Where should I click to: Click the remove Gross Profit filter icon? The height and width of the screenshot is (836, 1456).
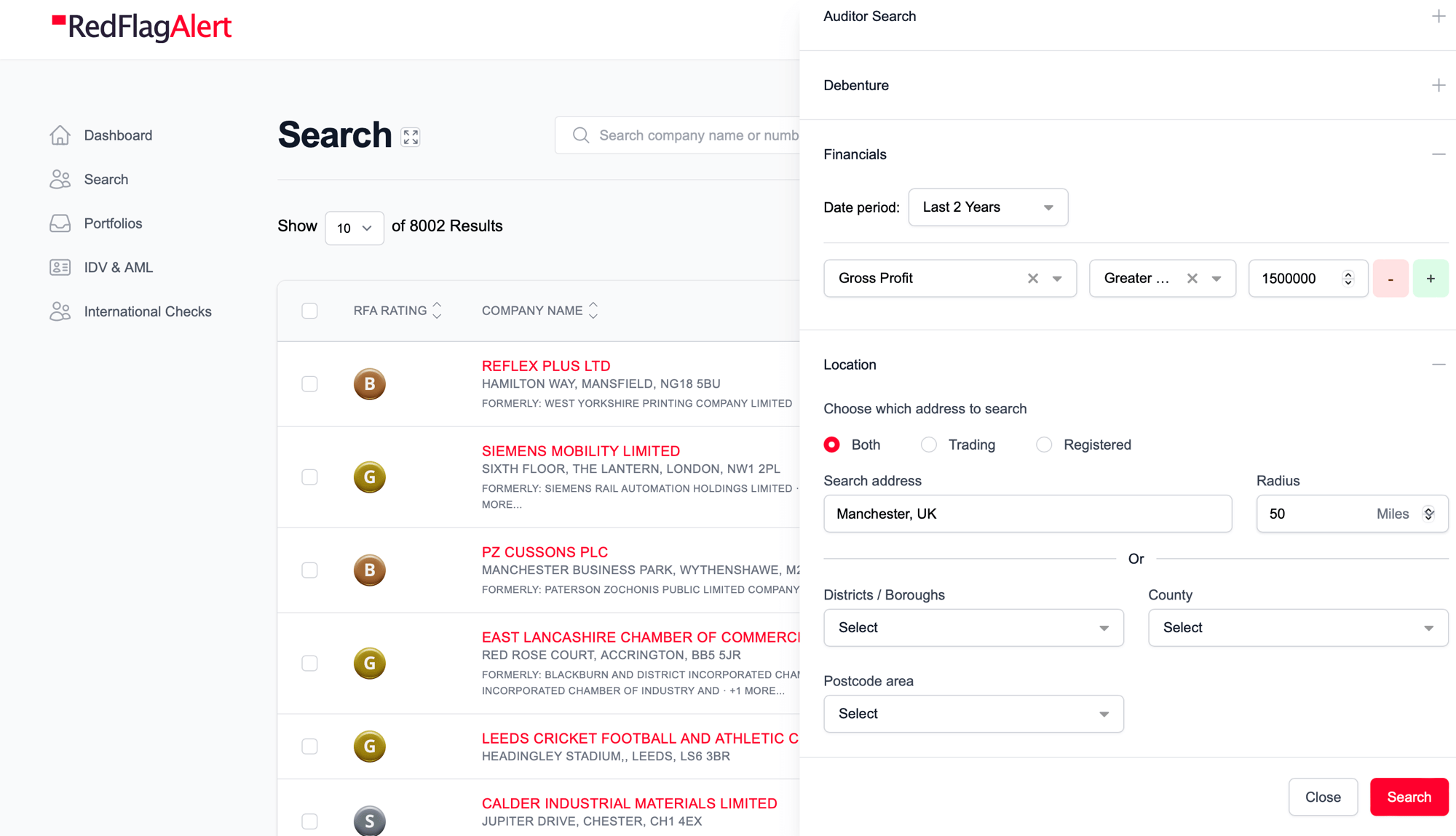tap(1032, 278)
